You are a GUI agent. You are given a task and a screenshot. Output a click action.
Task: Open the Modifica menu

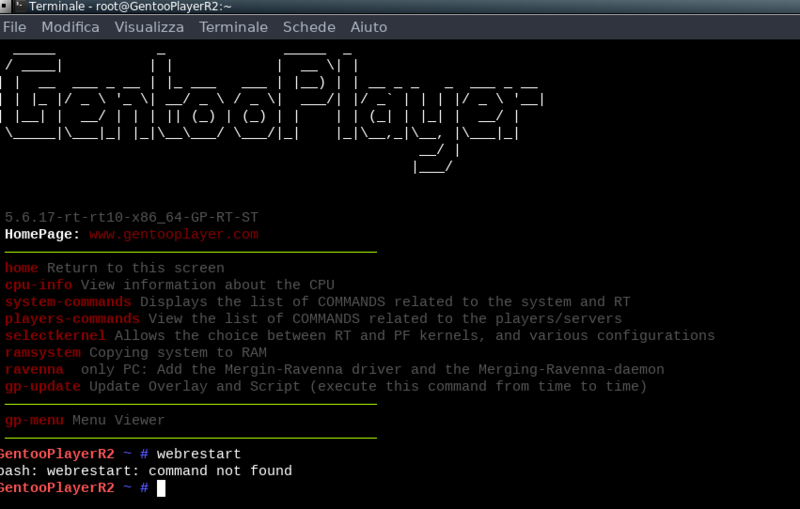[x=70, y=27]
